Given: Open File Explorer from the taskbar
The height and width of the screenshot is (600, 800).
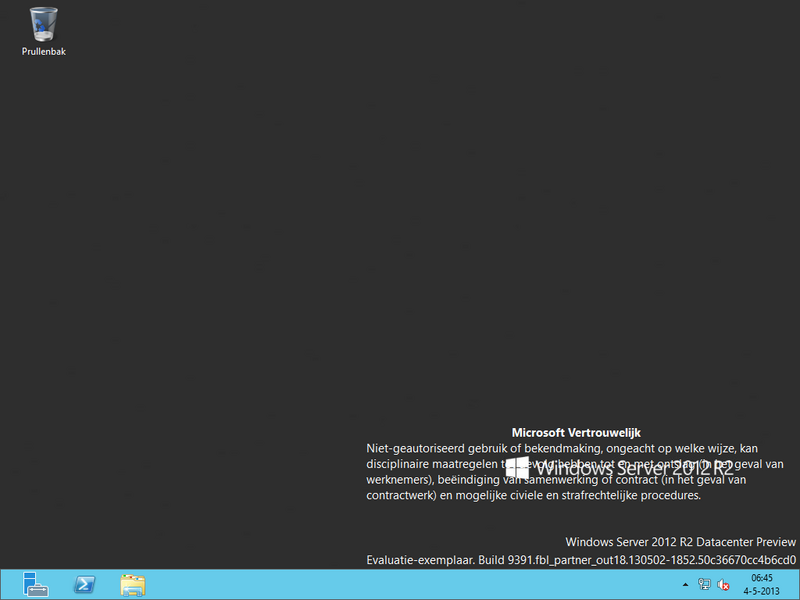Looking at the screenshot, I should pyautogui.click(x=133, y=585).
